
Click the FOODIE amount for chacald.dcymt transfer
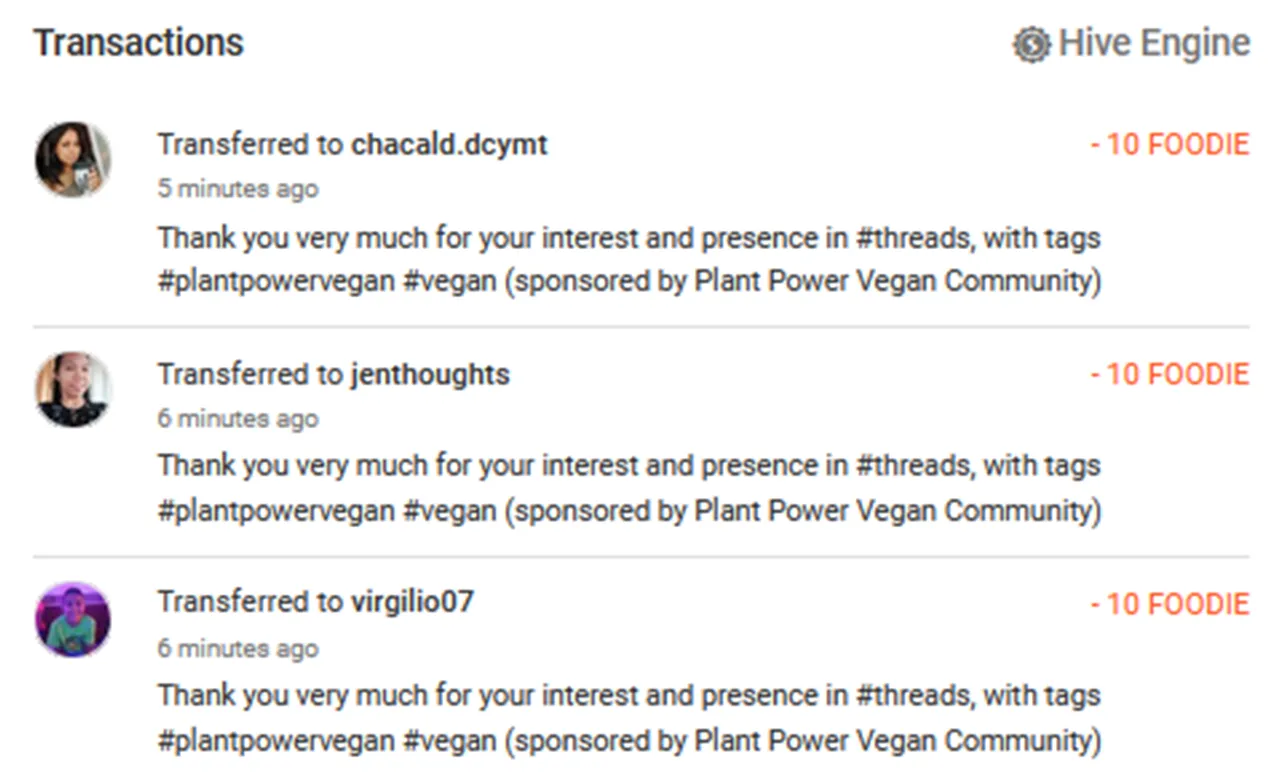click(x=1169, y=145)
